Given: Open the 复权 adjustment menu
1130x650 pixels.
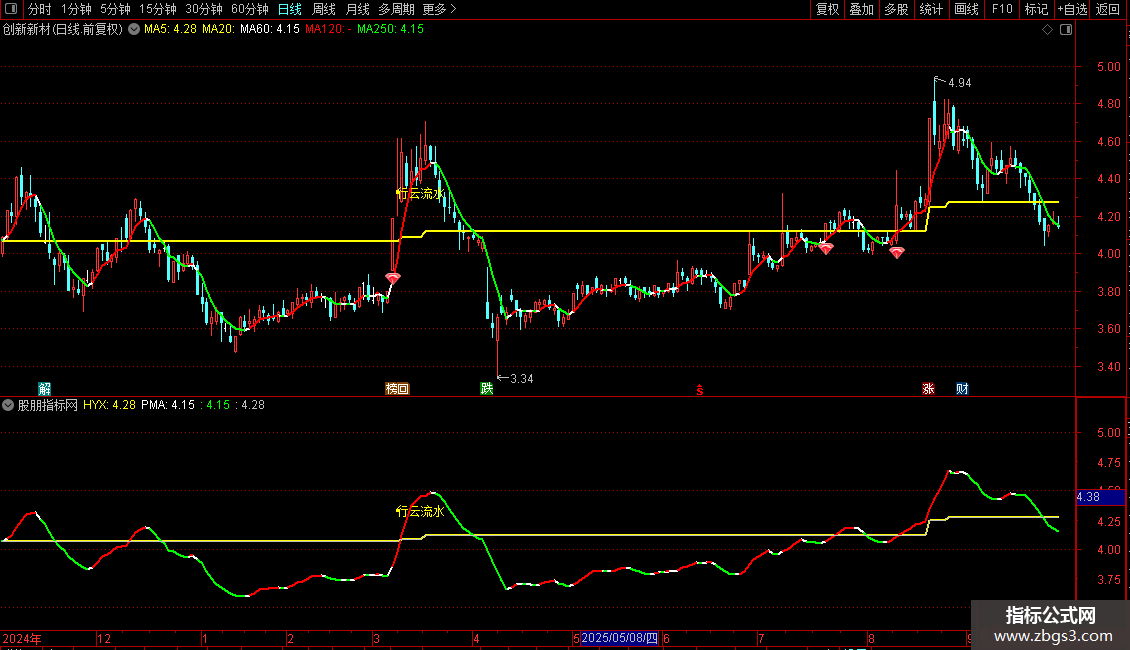Looking at the screenshot, I should point(827,9).
